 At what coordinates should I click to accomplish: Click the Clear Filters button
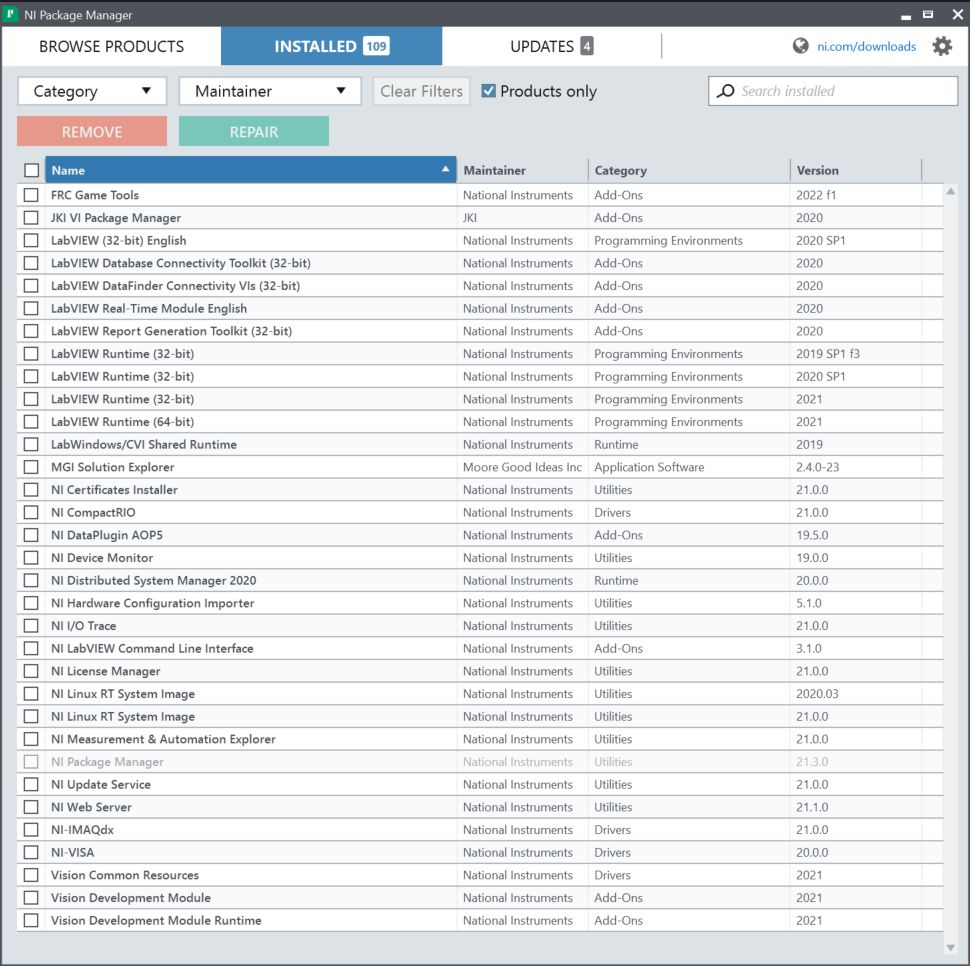click(421, 91)
